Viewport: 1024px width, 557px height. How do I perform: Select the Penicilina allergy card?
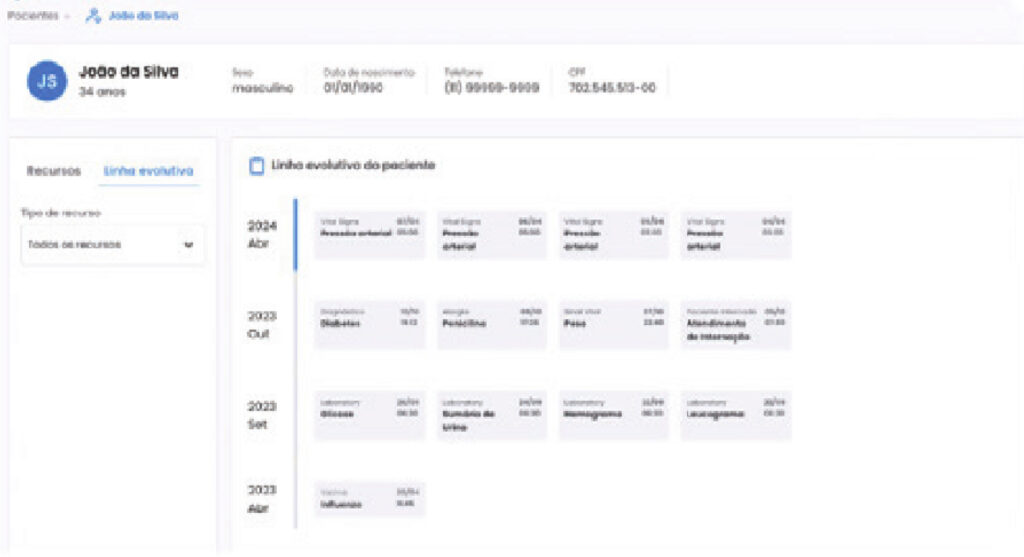point(491,324)
